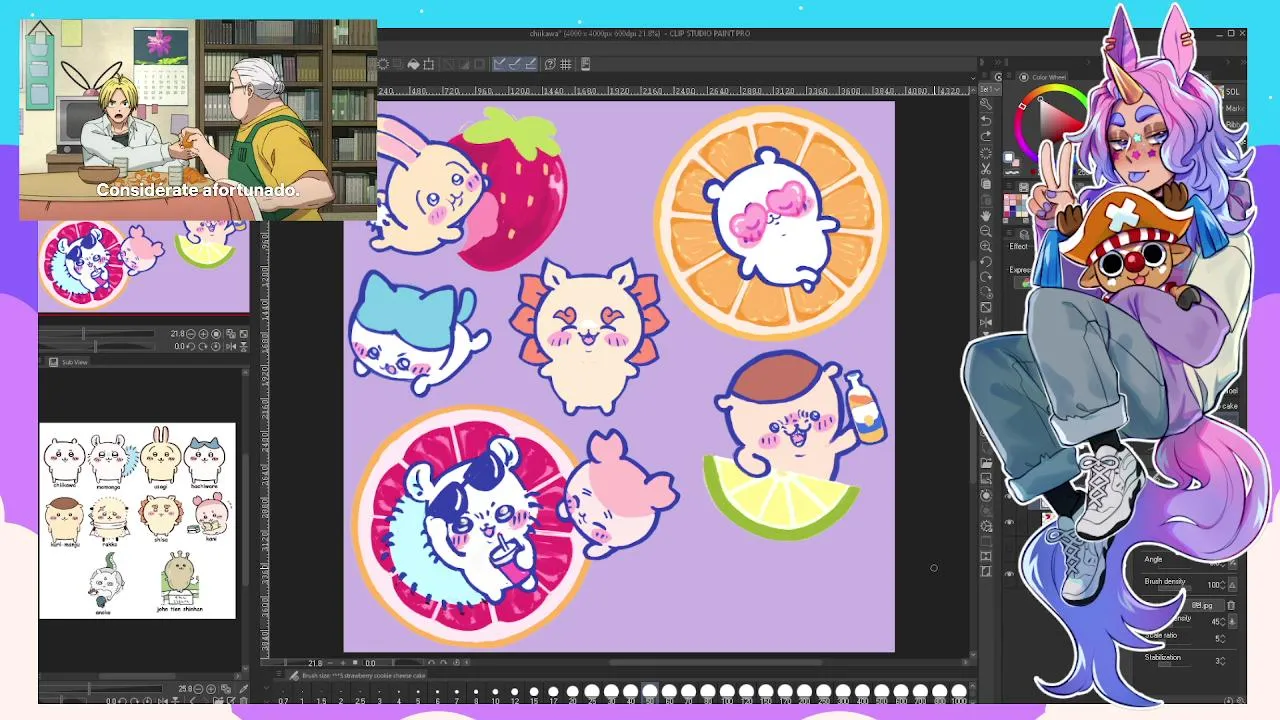Click Navigator 100% zoom button

(216, 334)
